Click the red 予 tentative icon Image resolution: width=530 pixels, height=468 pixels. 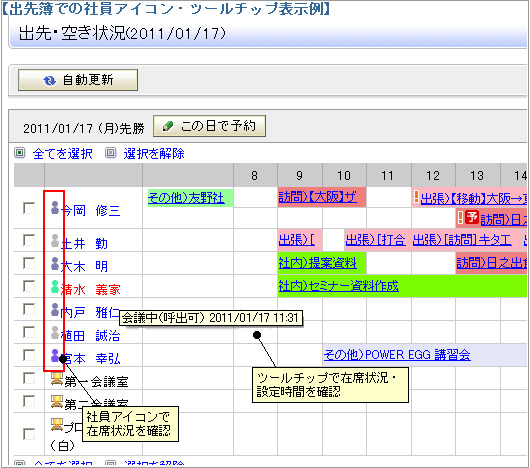click(x=472, y=217)
